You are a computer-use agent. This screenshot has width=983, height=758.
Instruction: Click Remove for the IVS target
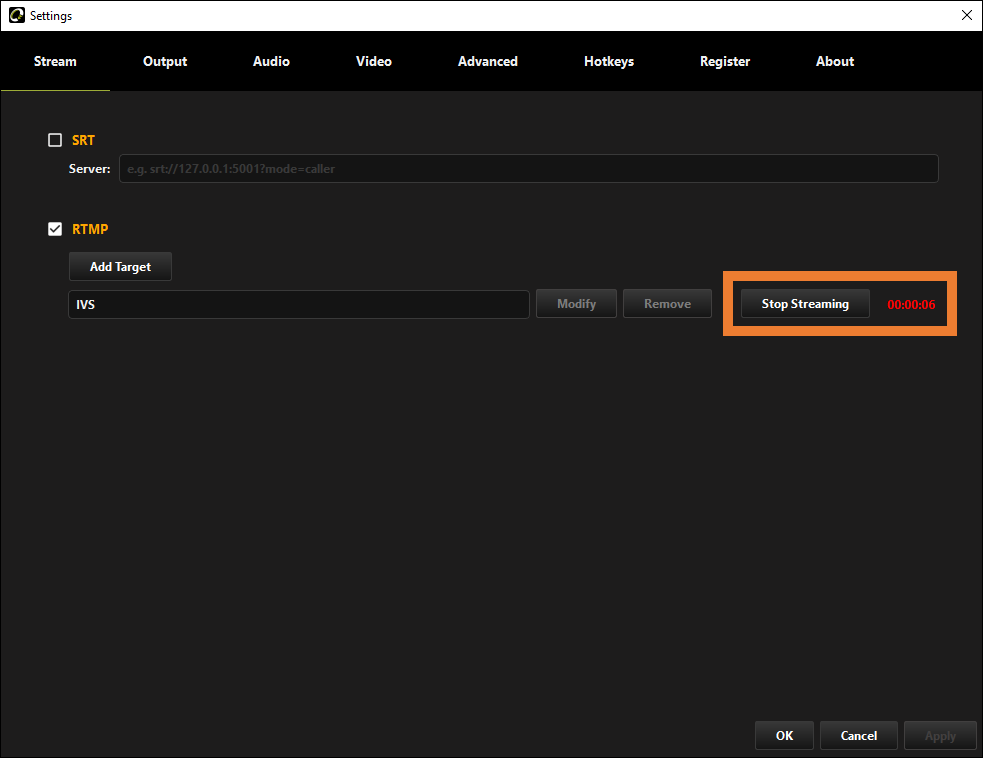point(667,303)
